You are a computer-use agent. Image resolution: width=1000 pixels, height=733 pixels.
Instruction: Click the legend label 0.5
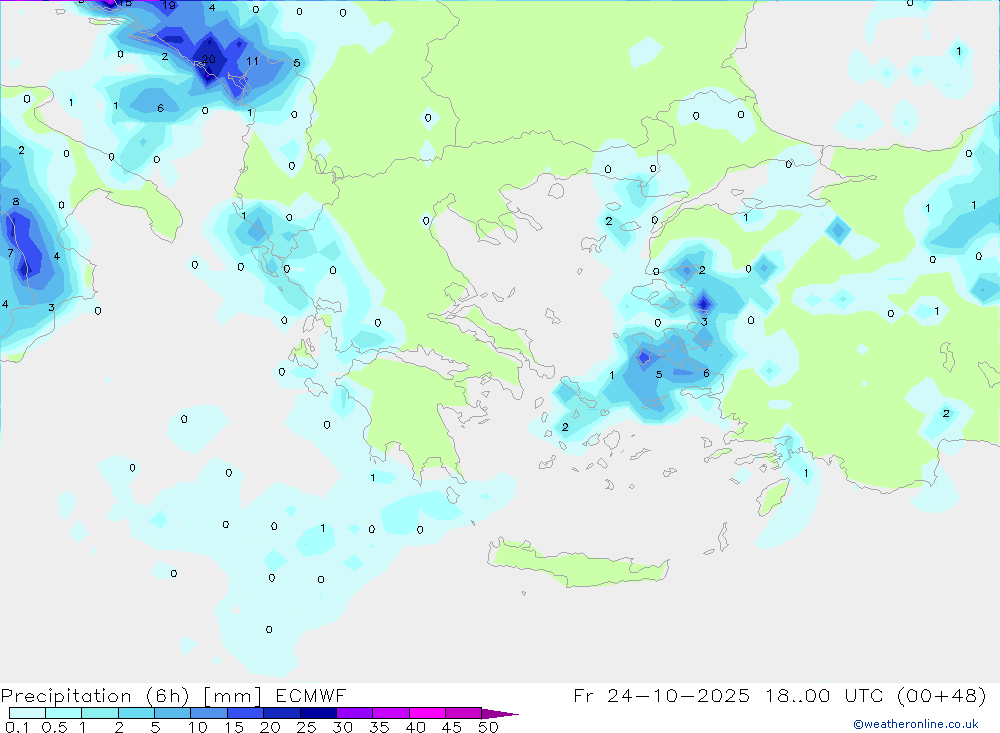pos(54,727)
